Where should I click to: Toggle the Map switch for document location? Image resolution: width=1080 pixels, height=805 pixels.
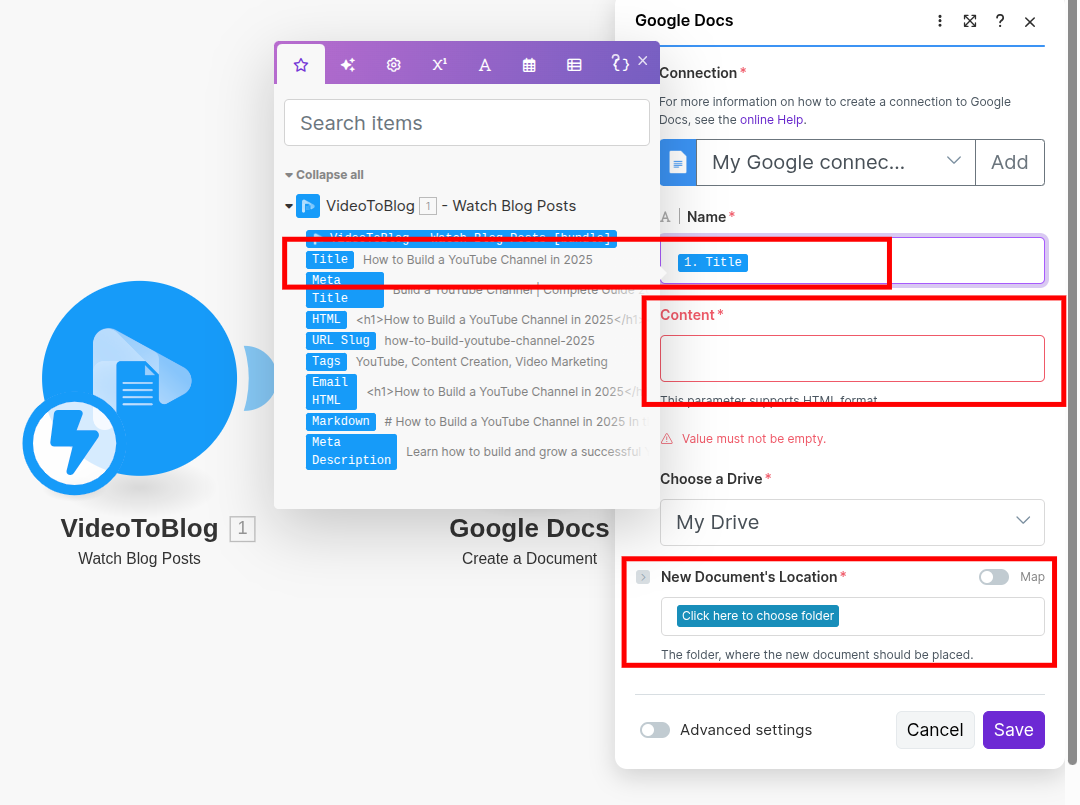(993, 577)
